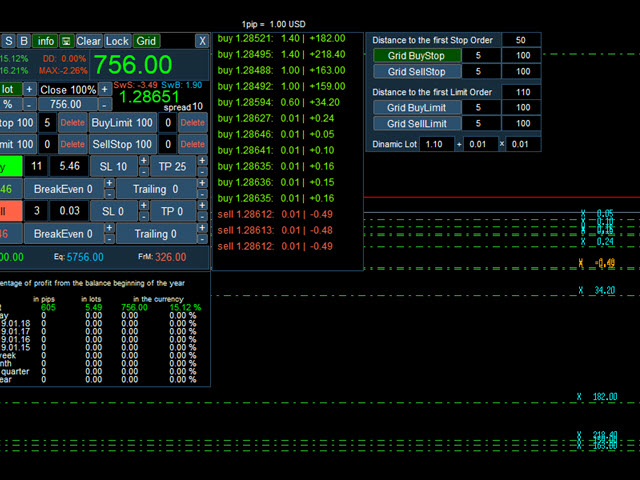Screen dimensions: 640x480
Task: Click the 5 count field before BuyLimit
Action: (x=47, y=122)
